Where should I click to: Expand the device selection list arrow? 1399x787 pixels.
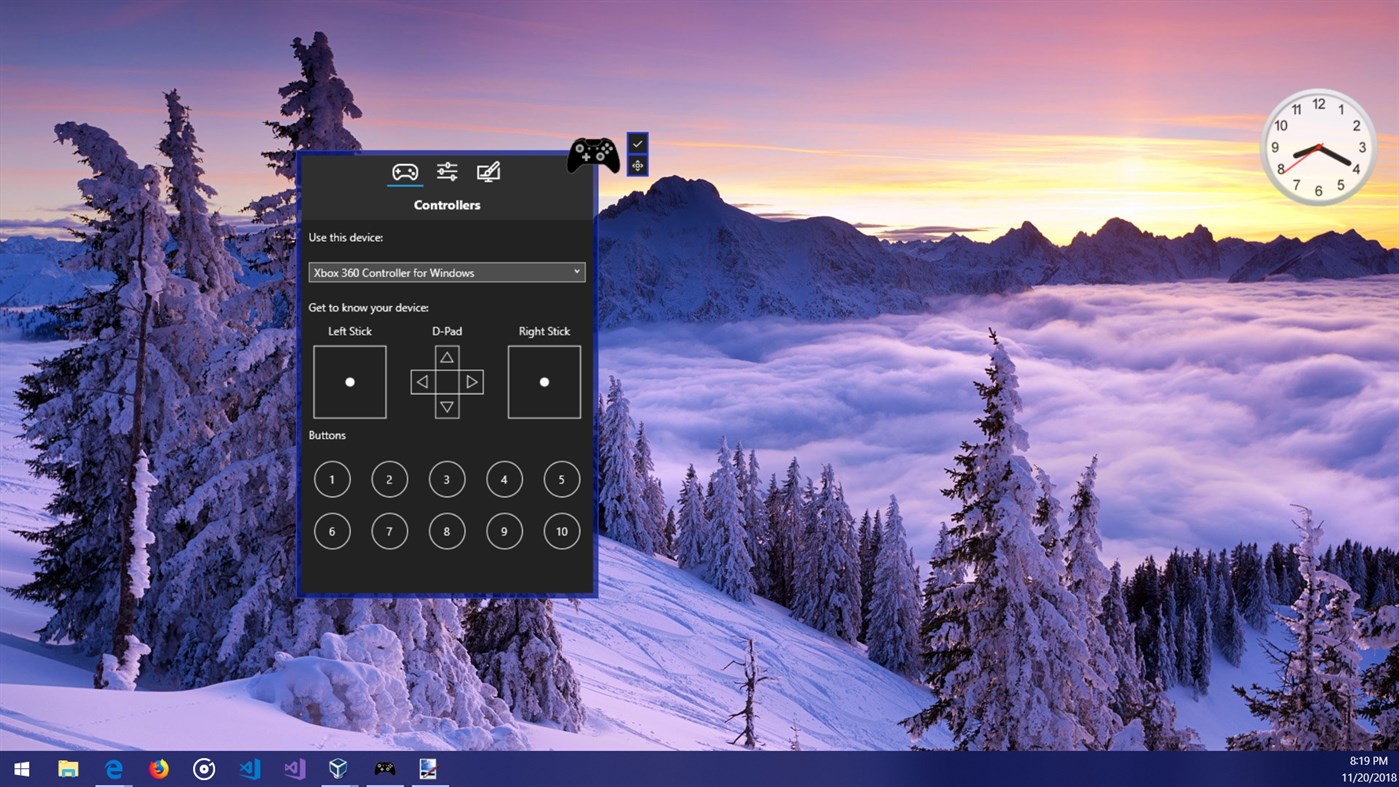click(x=577, y=272)
